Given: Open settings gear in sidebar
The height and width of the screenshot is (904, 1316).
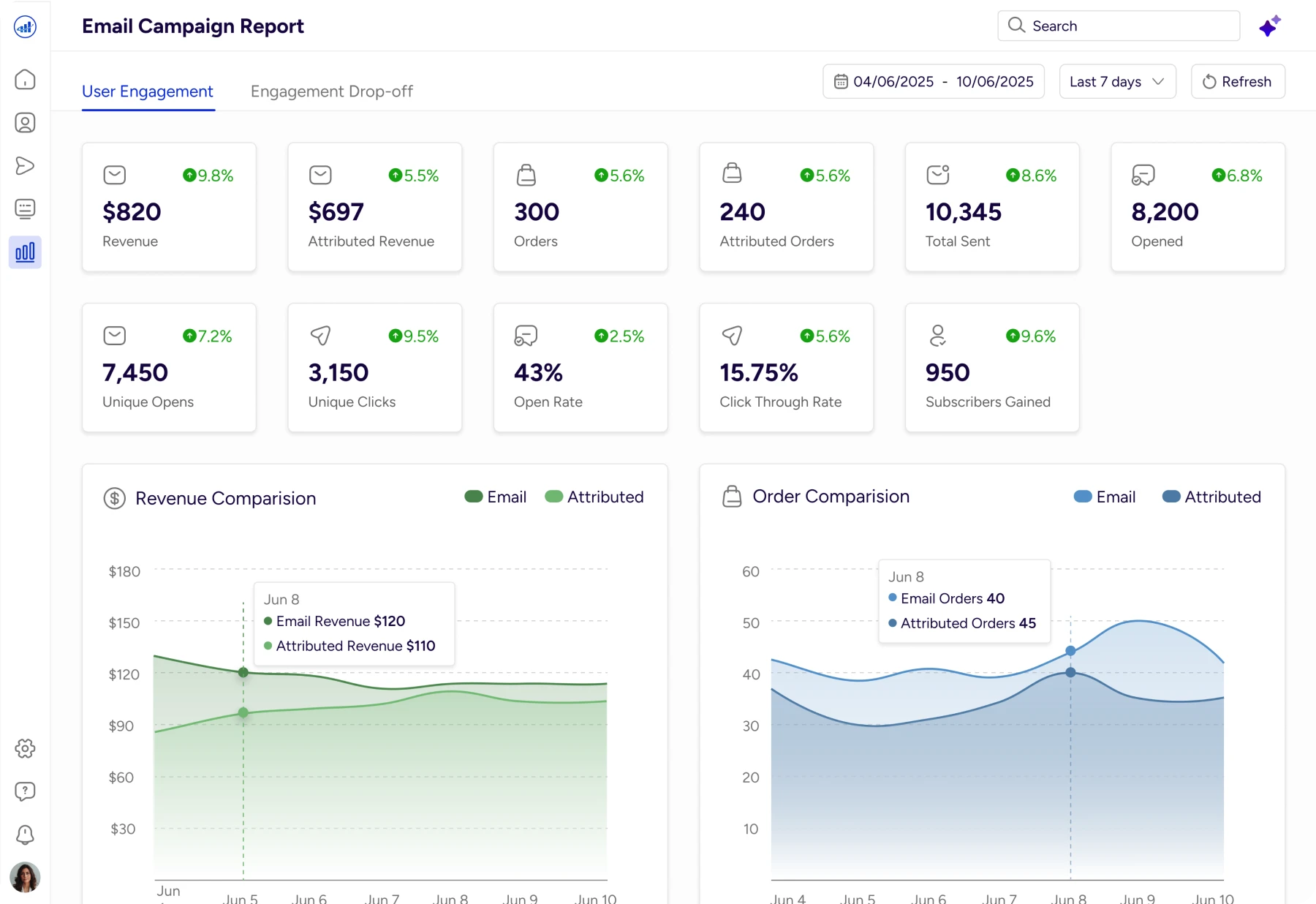Looking at the screenshot, I should click(25, 748).
